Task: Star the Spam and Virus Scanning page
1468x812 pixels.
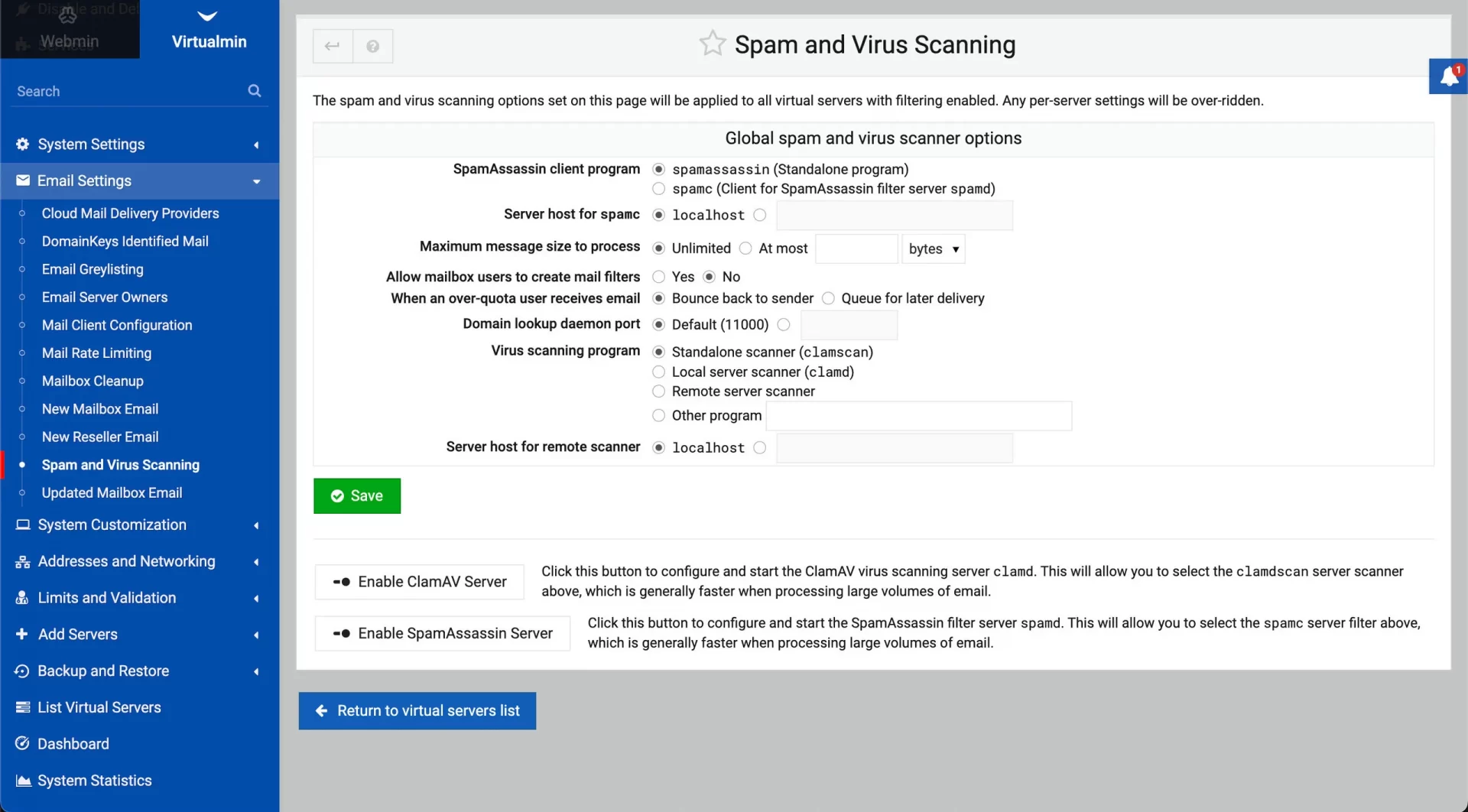Action: [712, 44]
